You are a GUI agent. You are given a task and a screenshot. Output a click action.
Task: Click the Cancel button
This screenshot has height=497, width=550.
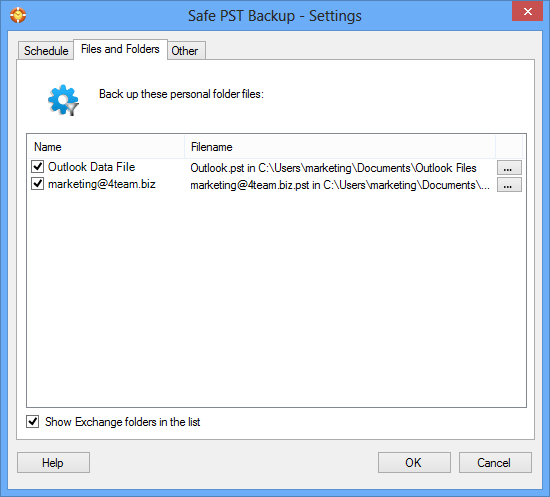tap(495, 463)
